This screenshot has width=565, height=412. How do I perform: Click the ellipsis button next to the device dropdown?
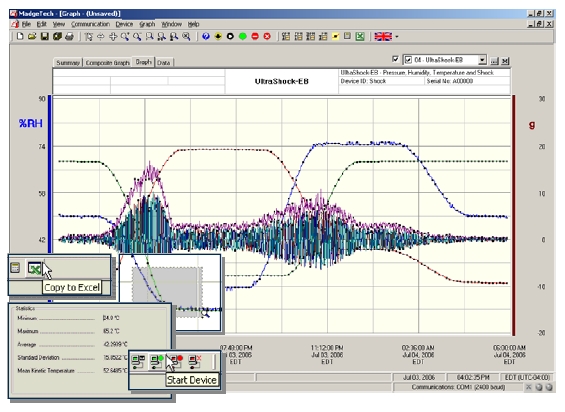pyautogui.click(x=494, y=61)
